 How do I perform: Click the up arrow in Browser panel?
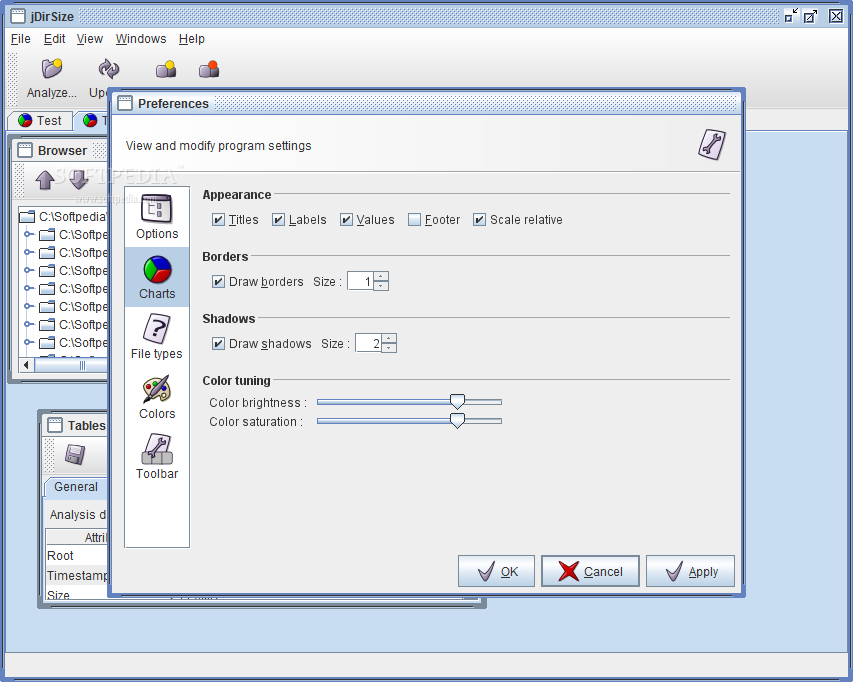[x=45, y=179]
